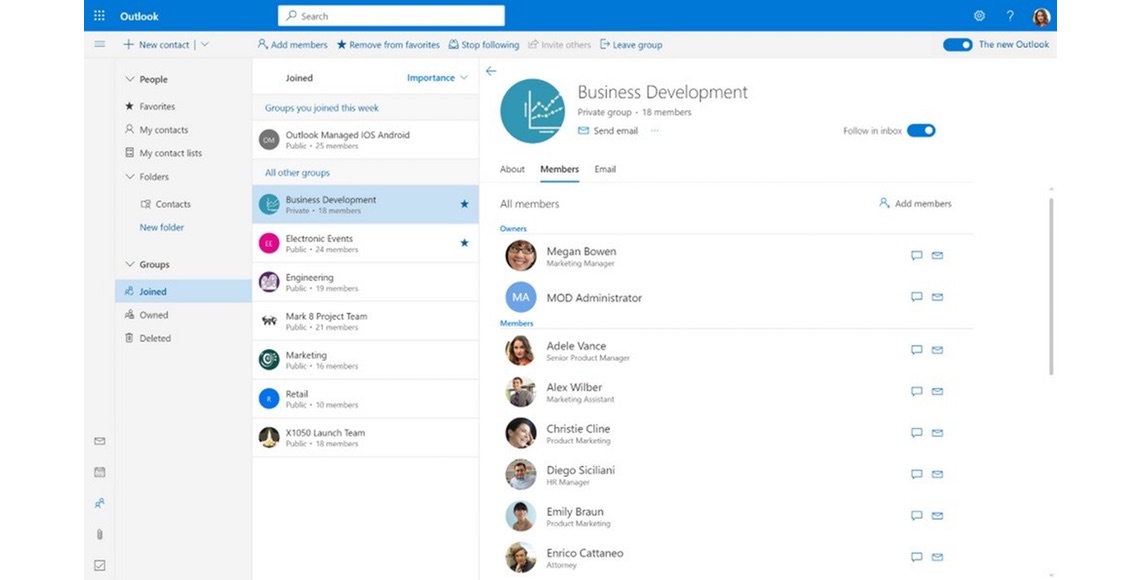Collapse the People section chevron
This screenshot has height=580, width=1130.
(130, 79)
